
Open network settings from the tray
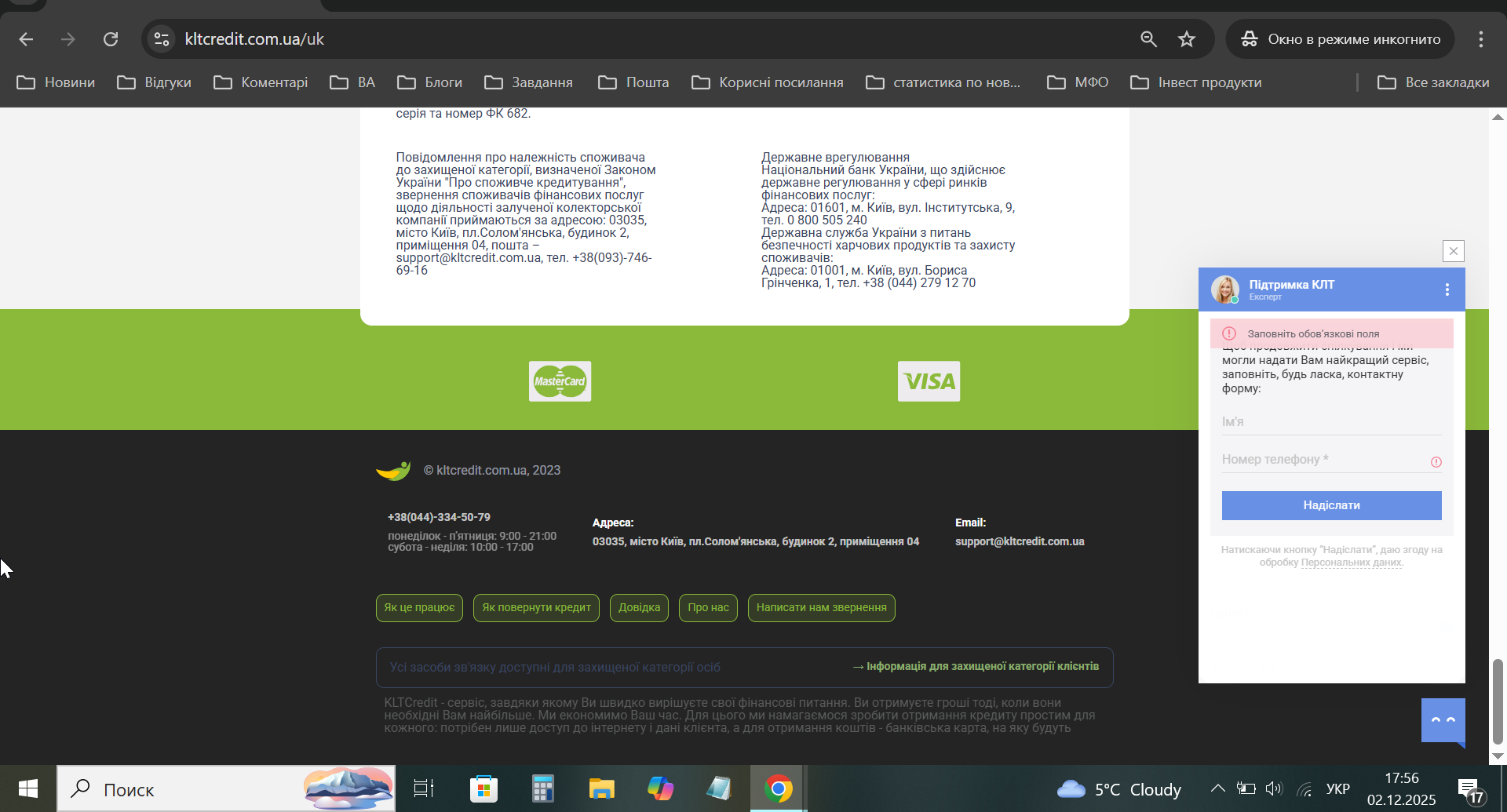point(1304,788)
